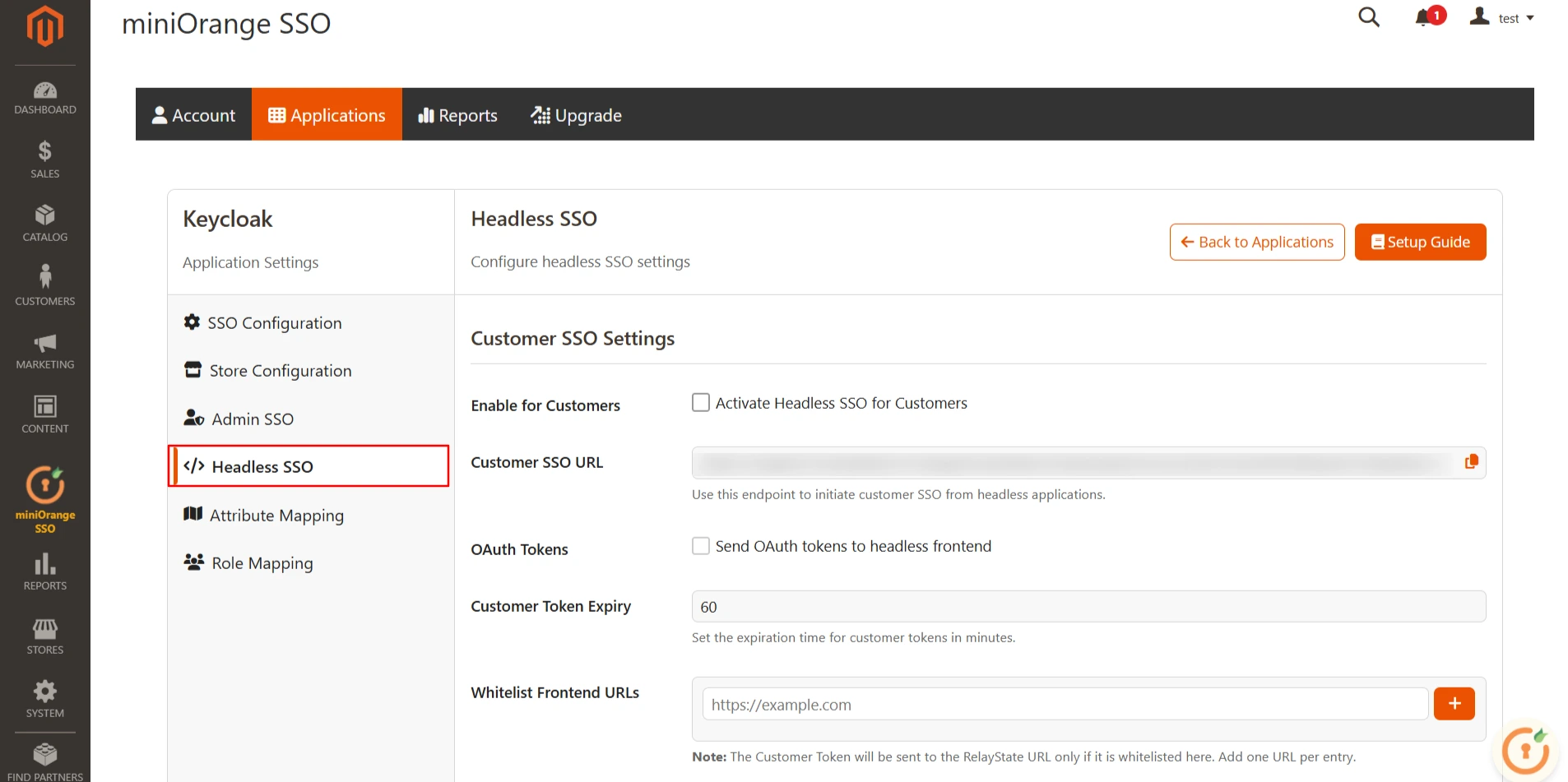Open the System sidebar icon
The width and height of the screenshot is (1568, 782).
[x=44, y=691]
